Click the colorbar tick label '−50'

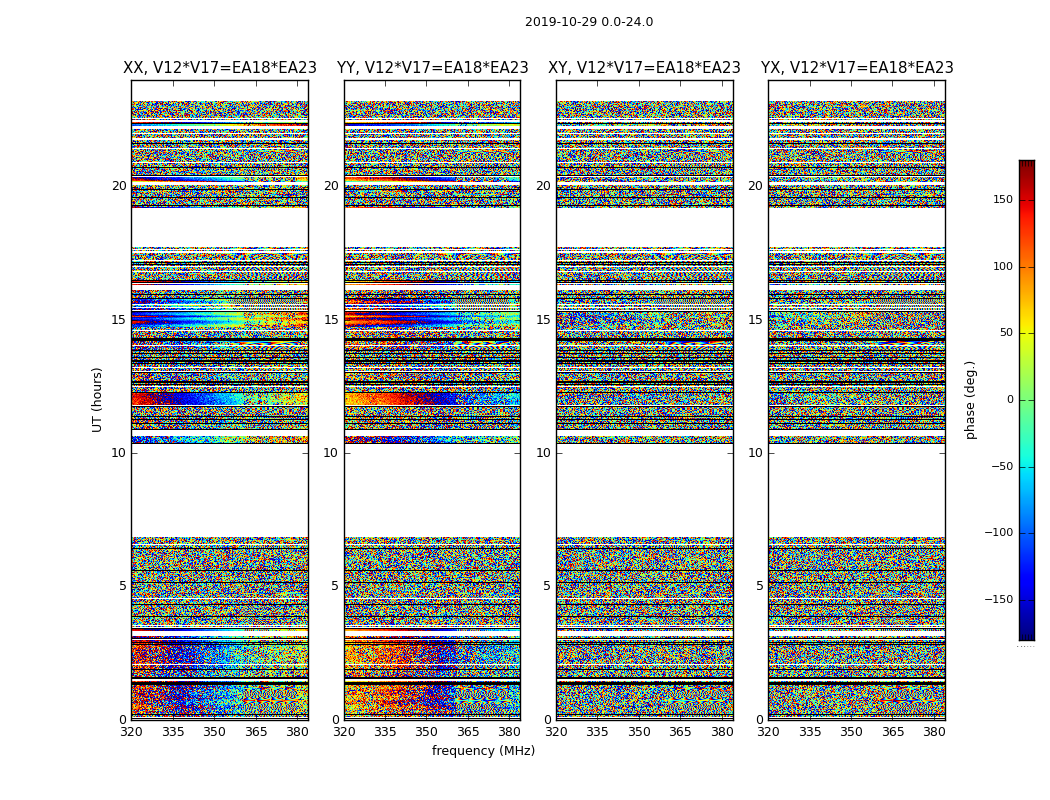pos(1002,466)
